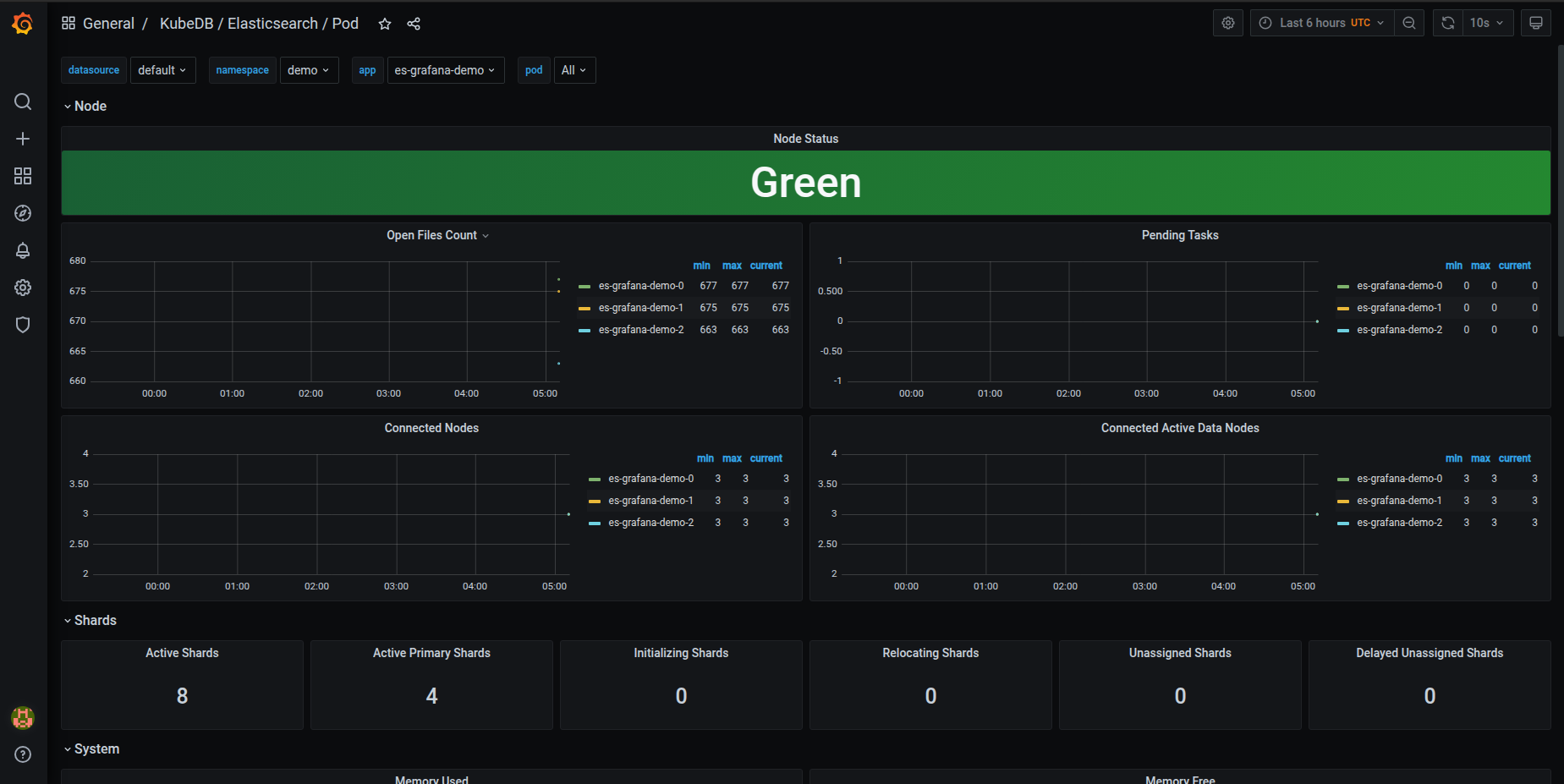Open the Relocating Shards panel title
The image size is (1564, 784).
(x=930, y=653)
